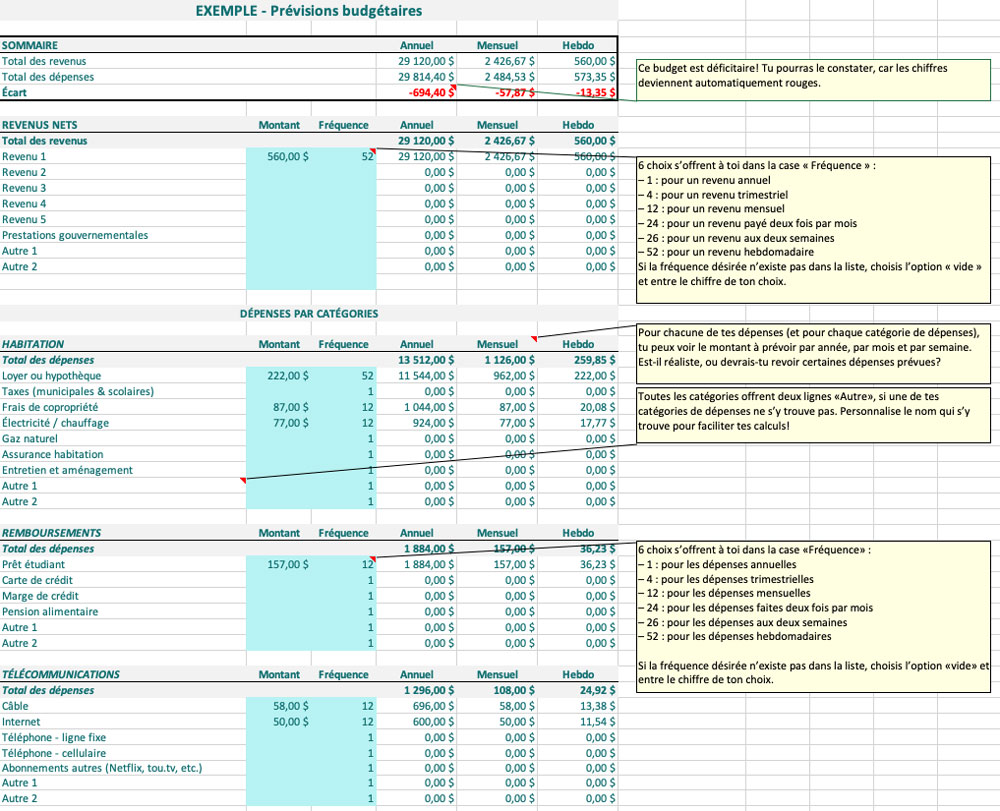Click the 2 484,53 $ monthly expenses cell
The width and height of the screenshot is (1000, 811).
point(510,77)
